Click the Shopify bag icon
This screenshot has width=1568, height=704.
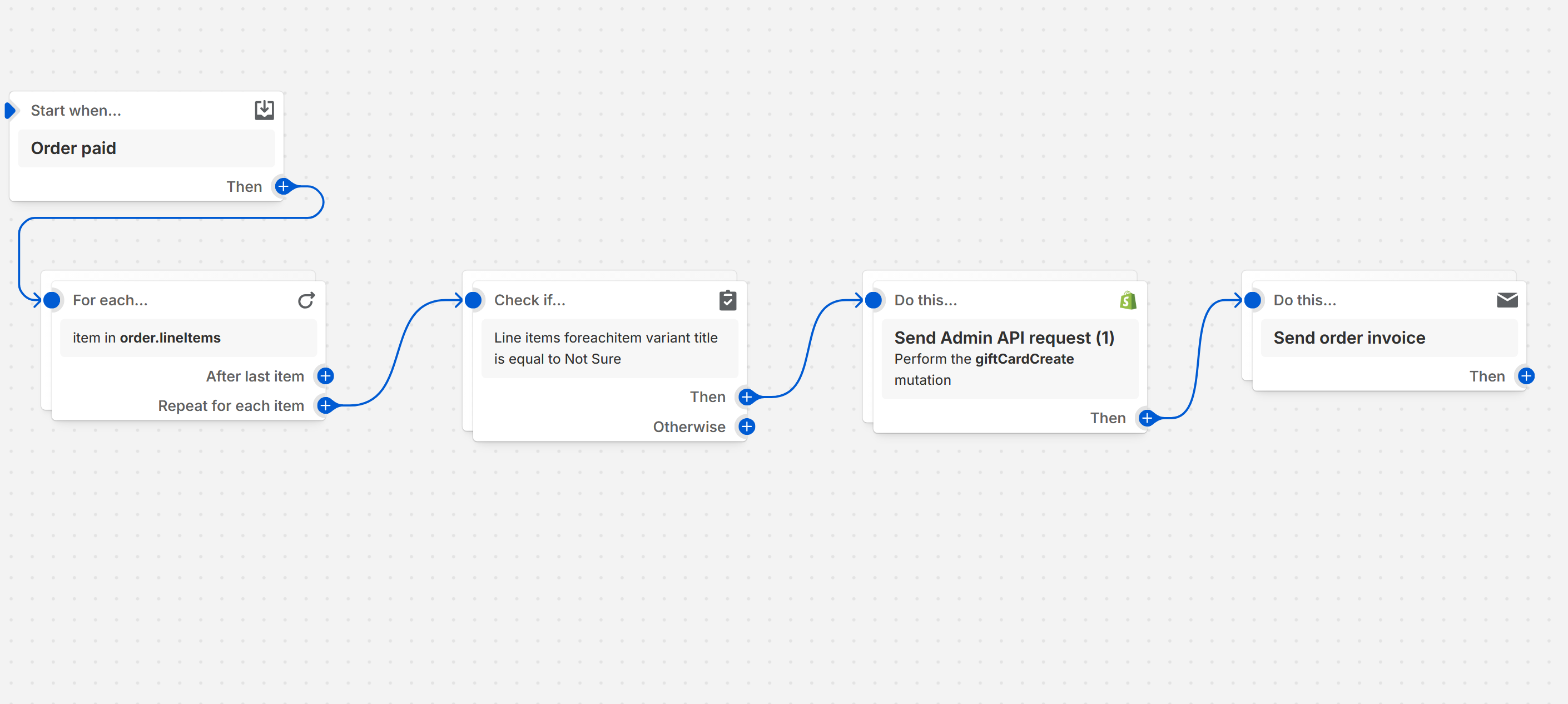pyautogui.click(x=1127, y=300)
